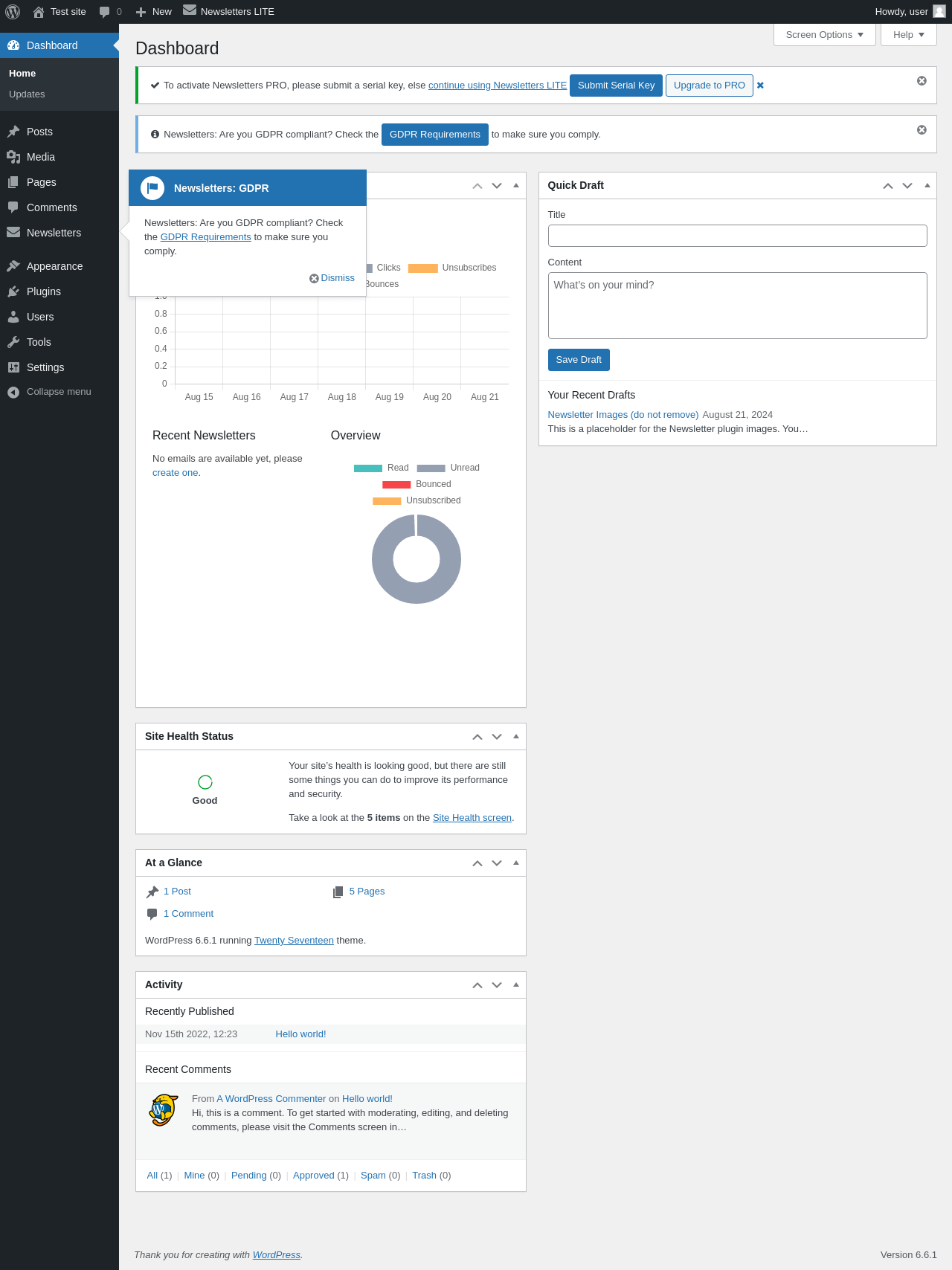Toggle the Bounced legend in Overview chart
Screen dimensions: 952x1270
[416, 484]
